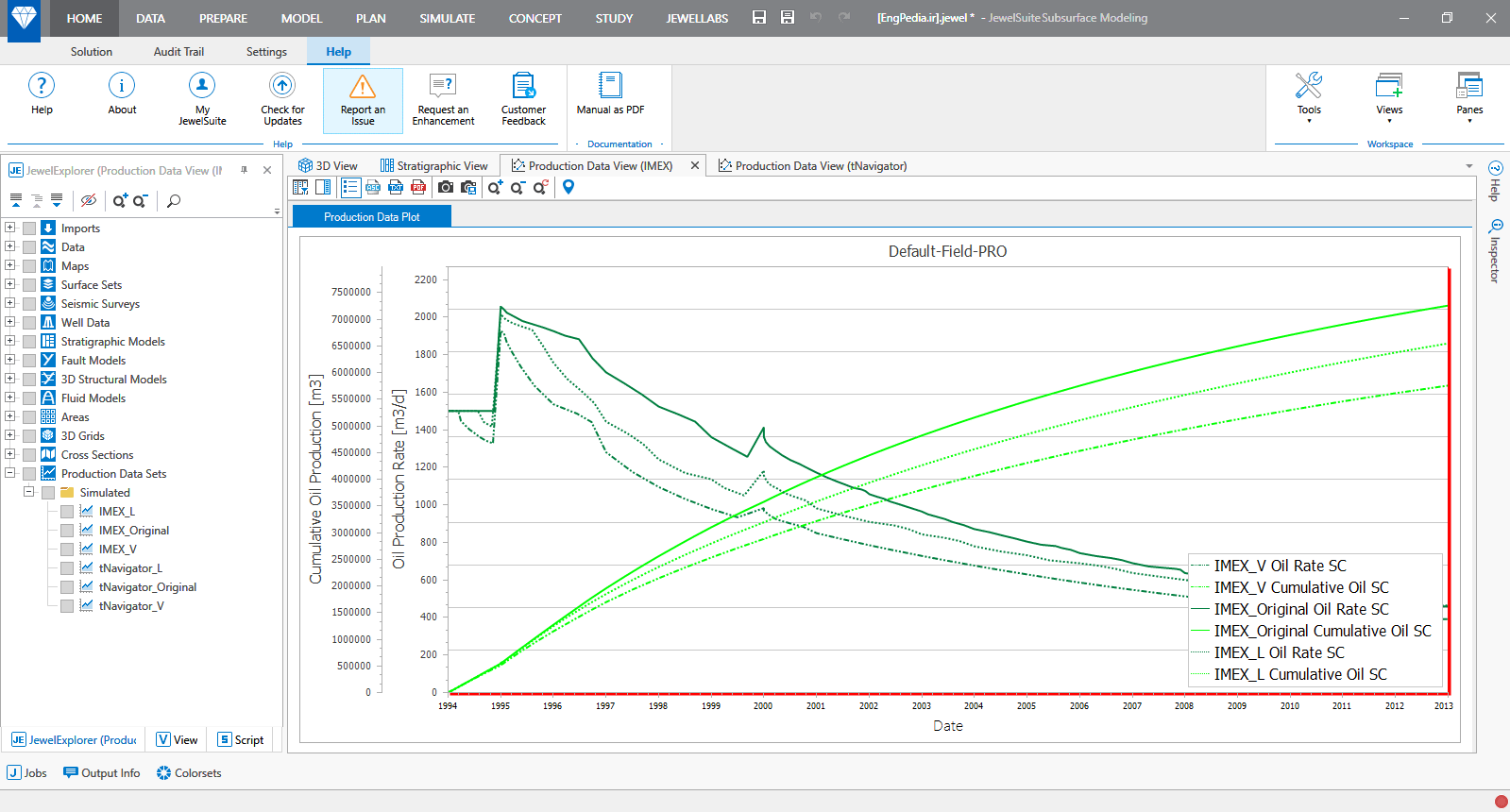Close the JewelExplorer panel

click(x=267, y=170)
